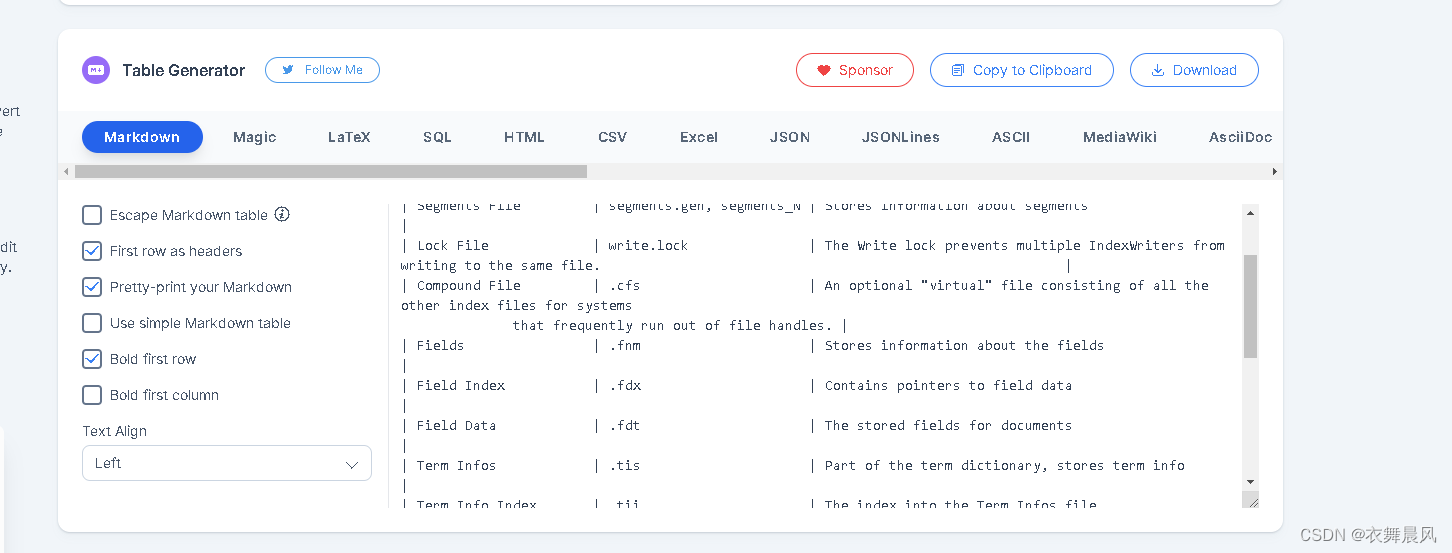Image resolution: width=1452 pixels, height=553 pixels.
Task: Click the Sponsor button
Action: [855, 70]
